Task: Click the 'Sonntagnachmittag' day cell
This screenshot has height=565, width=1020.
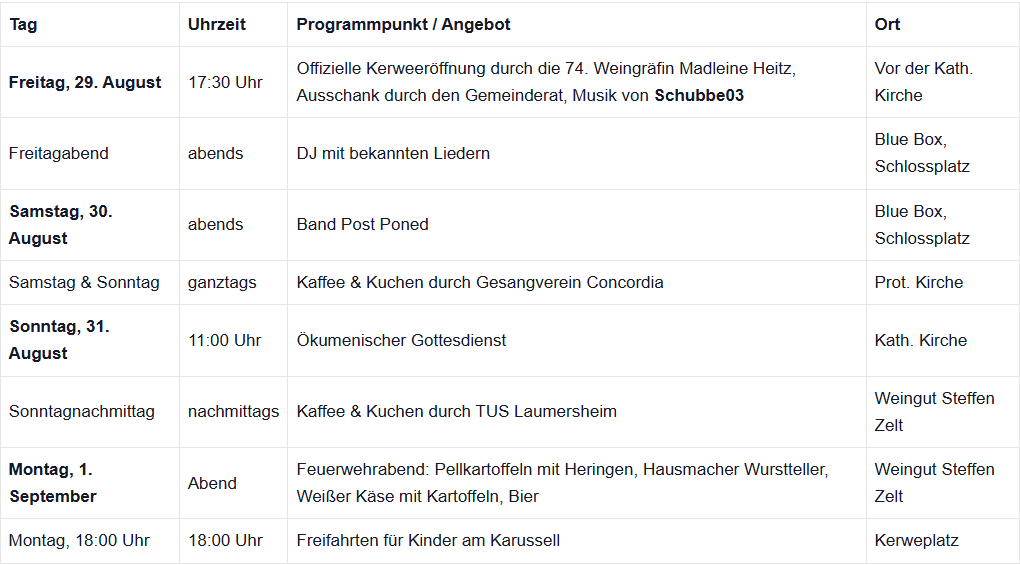Action: pos(82,411)
